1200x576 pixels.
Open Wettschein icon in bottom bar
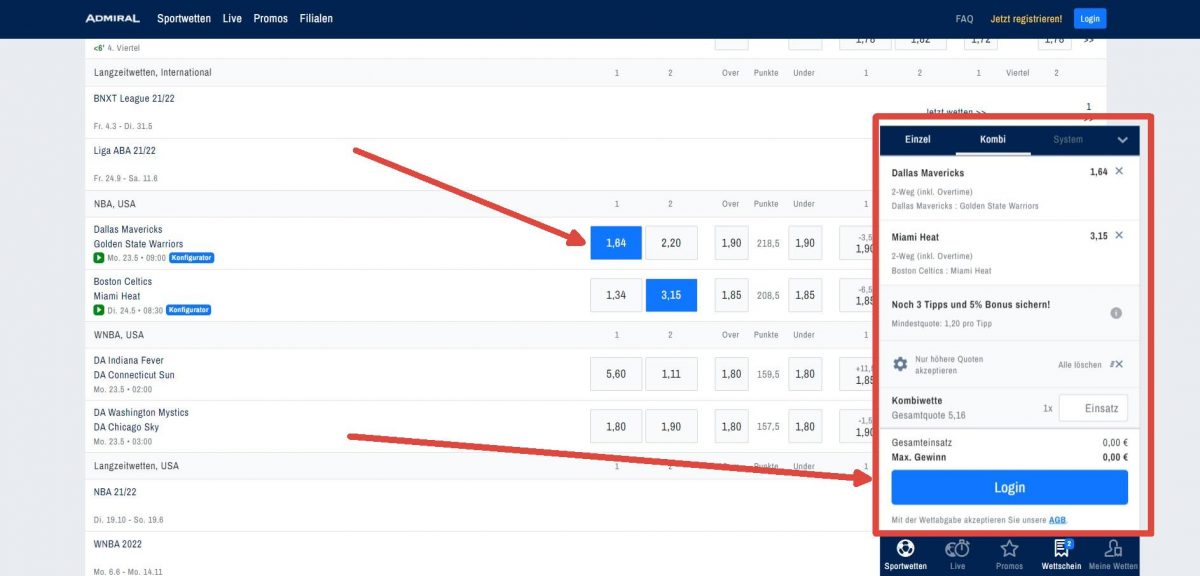click(x=1061, y=553)
